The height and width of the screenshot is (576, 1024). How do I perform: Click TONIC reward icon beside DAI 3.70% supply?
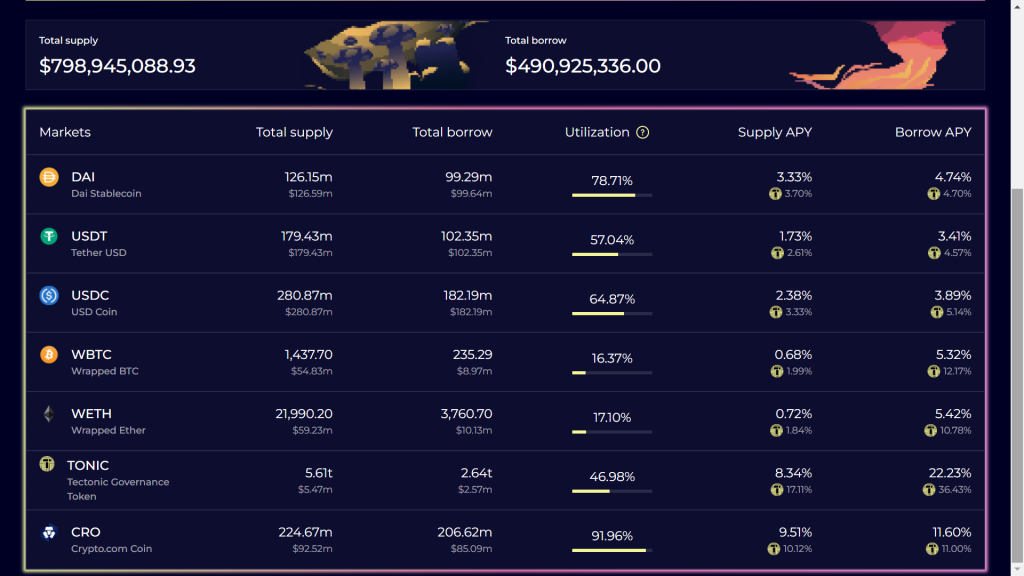click(775, 193)
